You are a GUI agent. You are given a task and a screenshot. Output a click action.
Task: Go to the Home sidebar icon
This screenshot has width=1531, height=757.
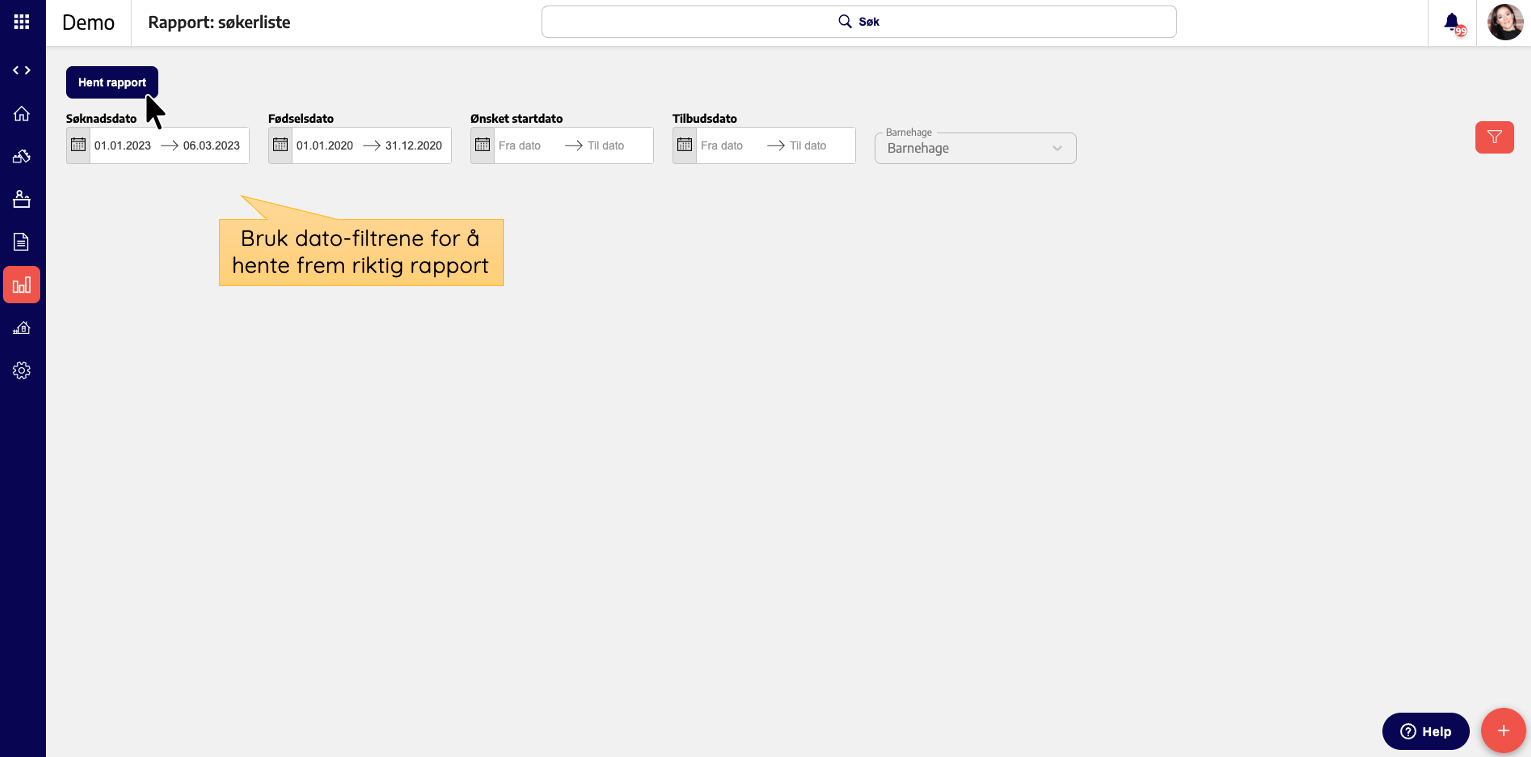click(21, 113)
